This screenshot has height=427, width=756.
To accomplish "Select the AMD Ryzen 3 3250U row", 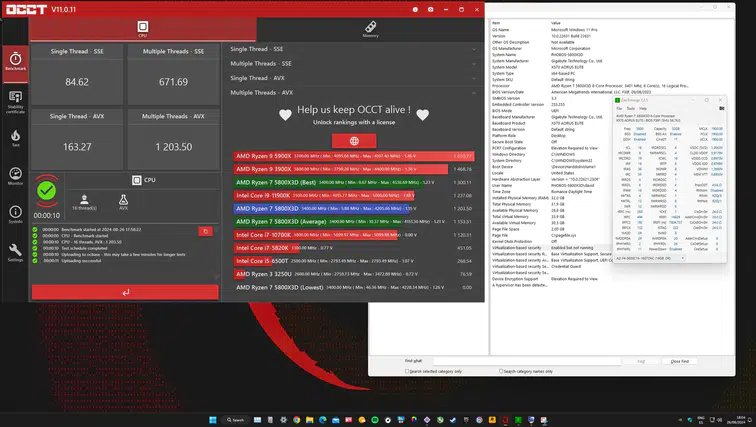I will 354,274.
